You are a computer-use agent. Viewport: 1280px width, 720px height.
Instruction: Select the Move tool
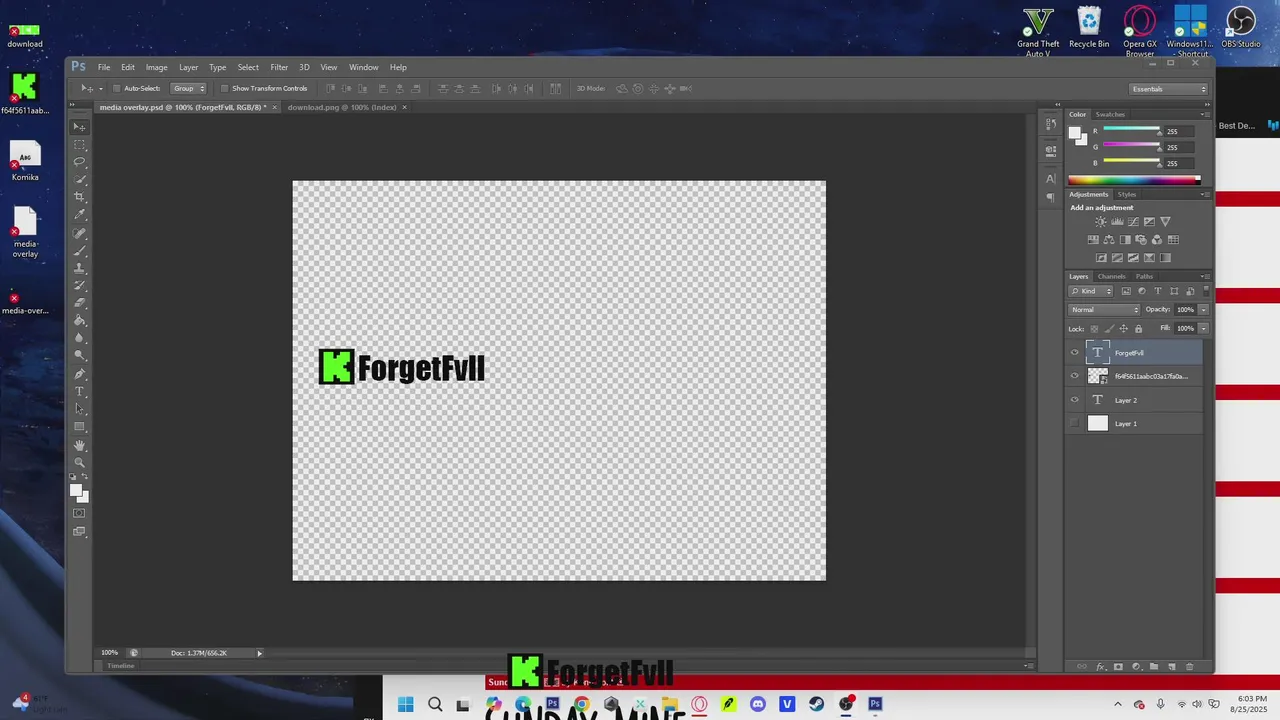[x=80, y=126]
